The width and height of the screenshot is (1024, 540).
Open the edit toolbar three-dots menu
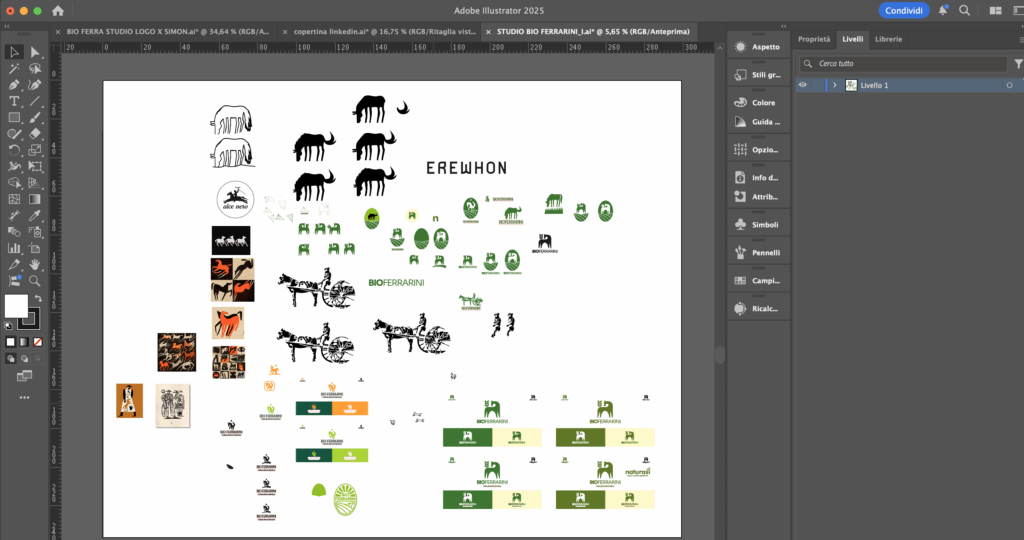[x=24, y=397]
